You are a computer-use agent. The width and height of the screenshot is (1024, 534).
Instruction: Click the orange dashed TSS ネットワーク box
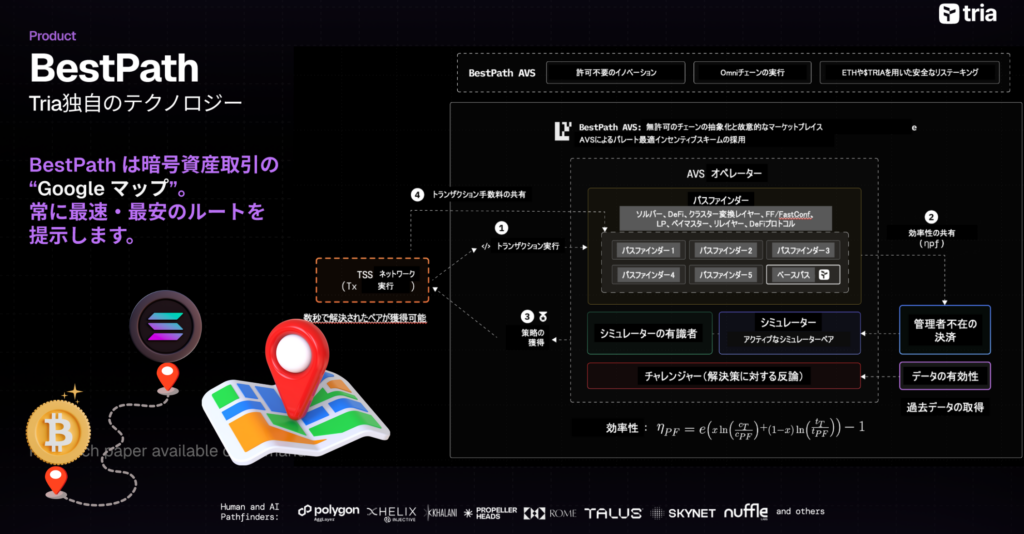point(372,279)
